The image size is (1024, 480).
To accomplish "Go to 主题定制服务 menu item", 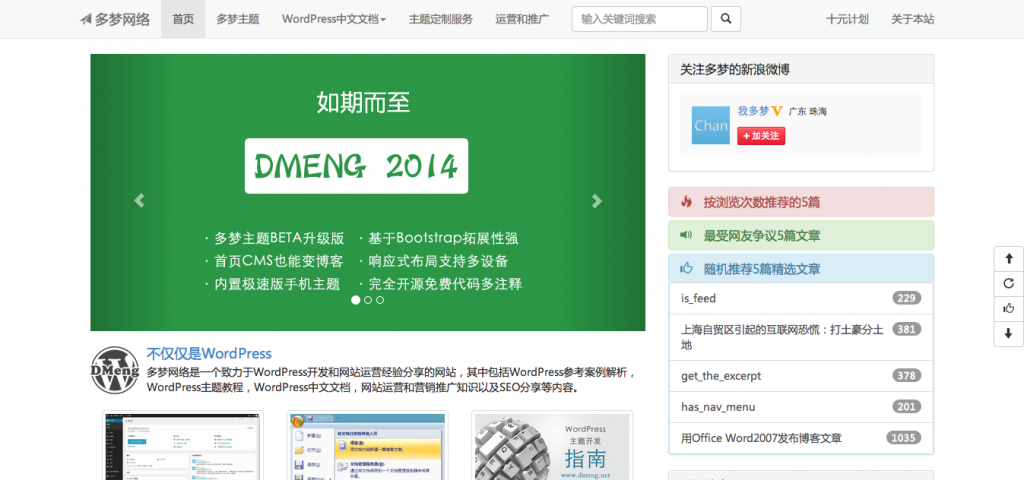I will pyautogui.click(x=441, y=19).
